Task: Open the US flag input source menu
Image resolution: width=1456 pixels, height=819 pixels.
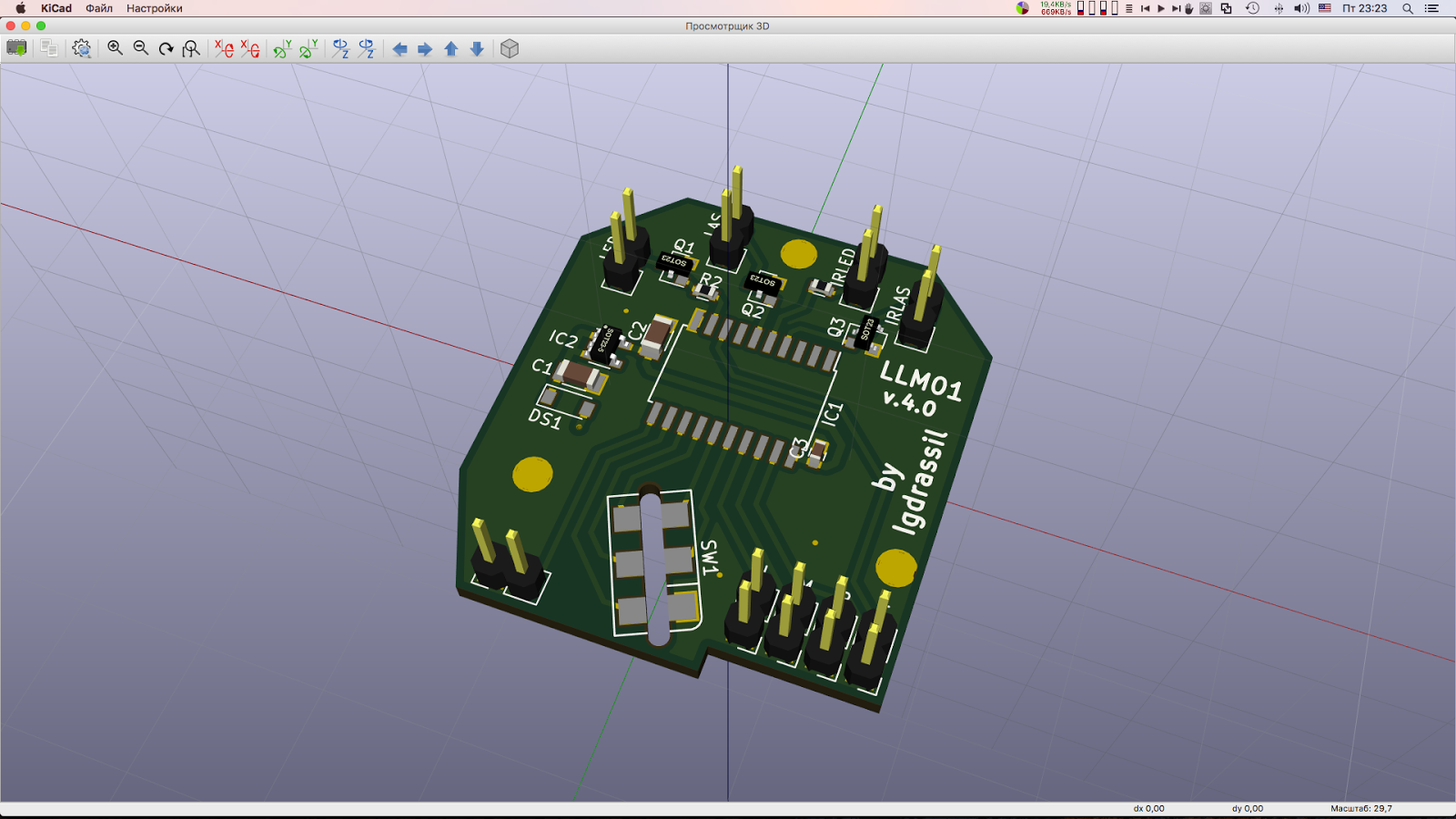Action: 1325,8
